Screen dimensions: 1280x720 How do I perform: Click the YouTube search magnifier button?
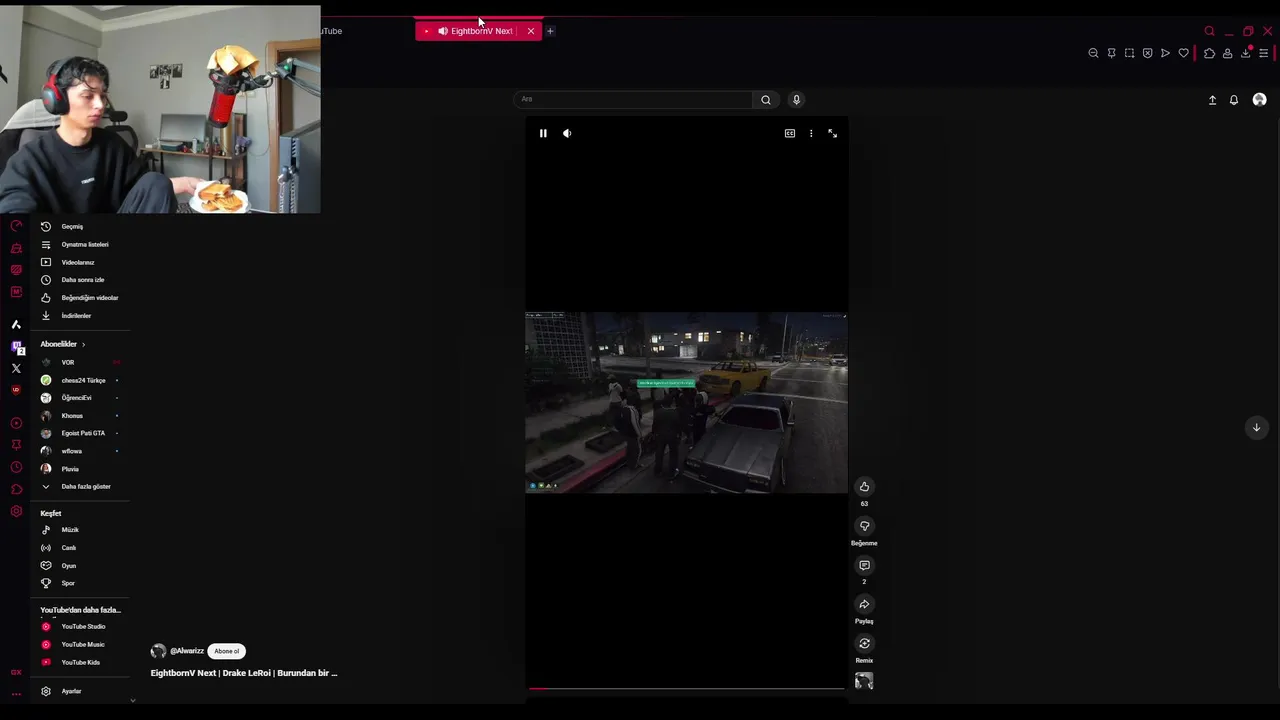tap(766, 99)
